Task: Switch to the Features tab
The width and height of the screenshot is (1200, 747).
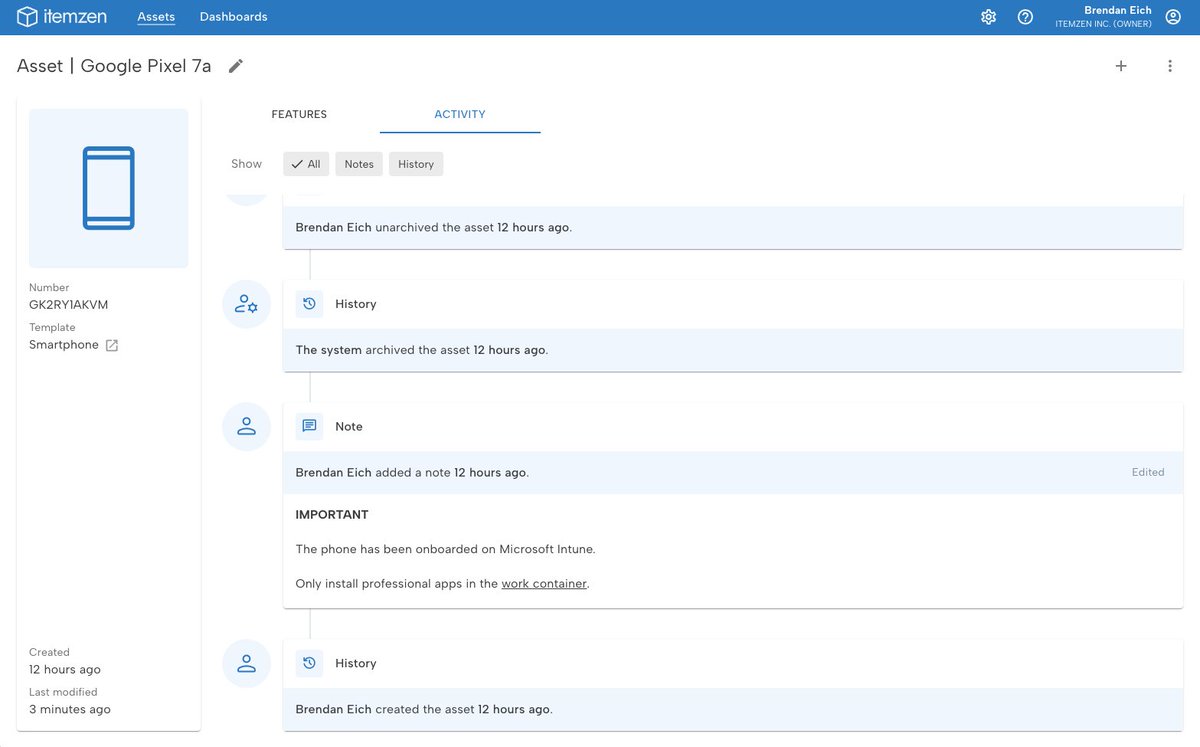Action: pyautogui.click(x=299, y=114)
